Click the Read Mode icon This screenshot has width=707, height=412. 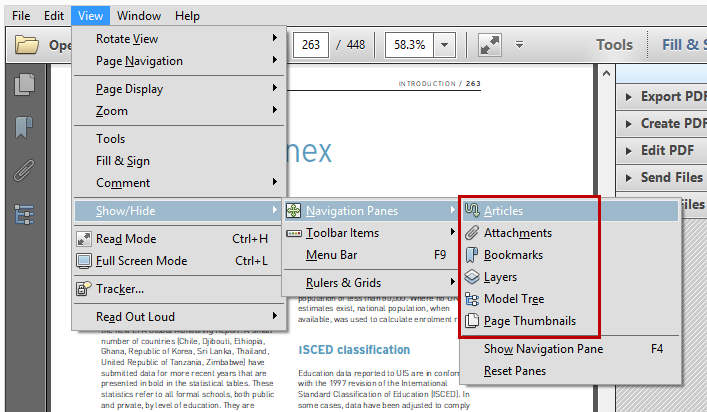(84, 239)
